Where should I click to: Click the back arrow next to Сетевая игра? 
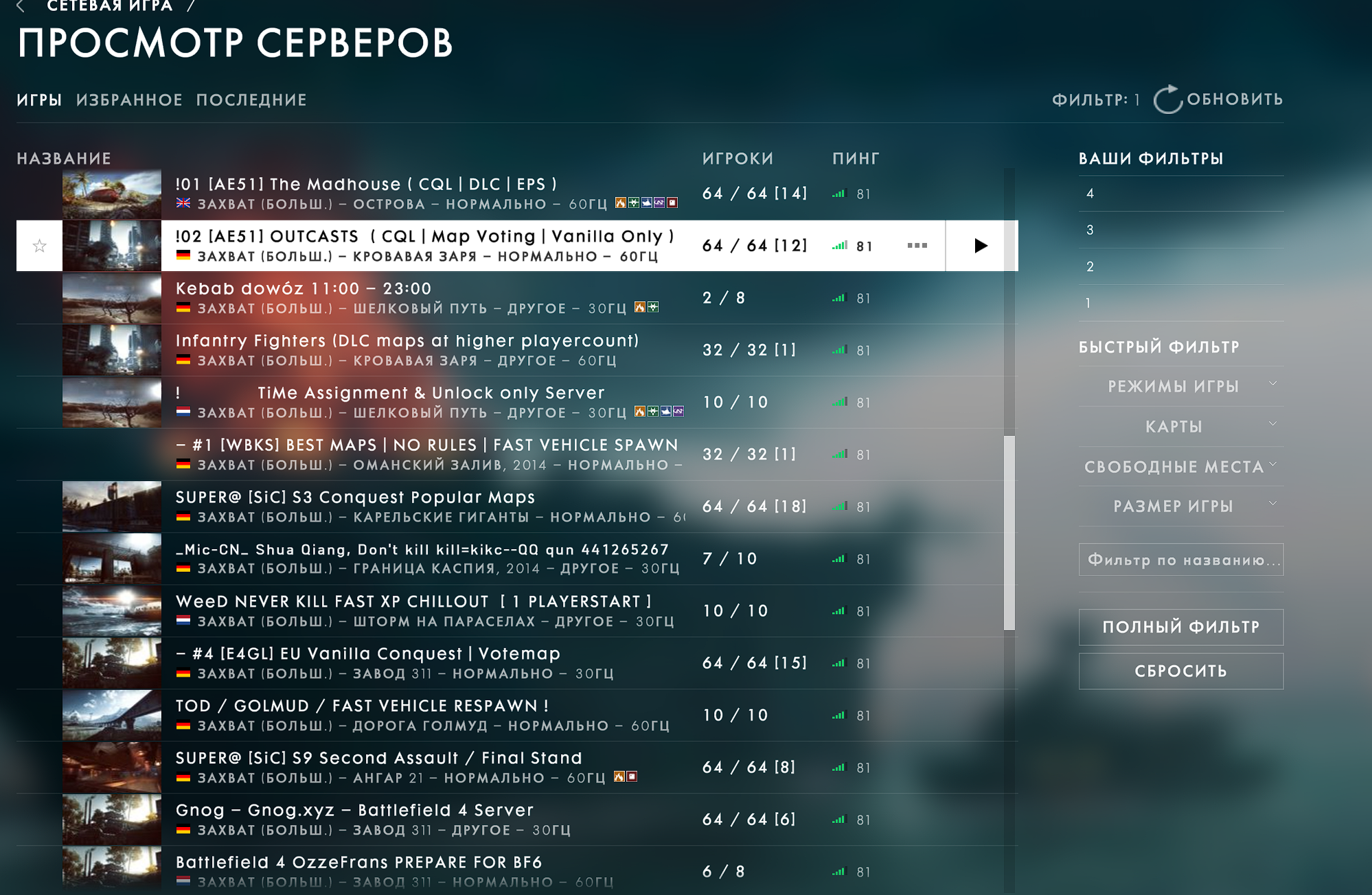pos(21,6)
